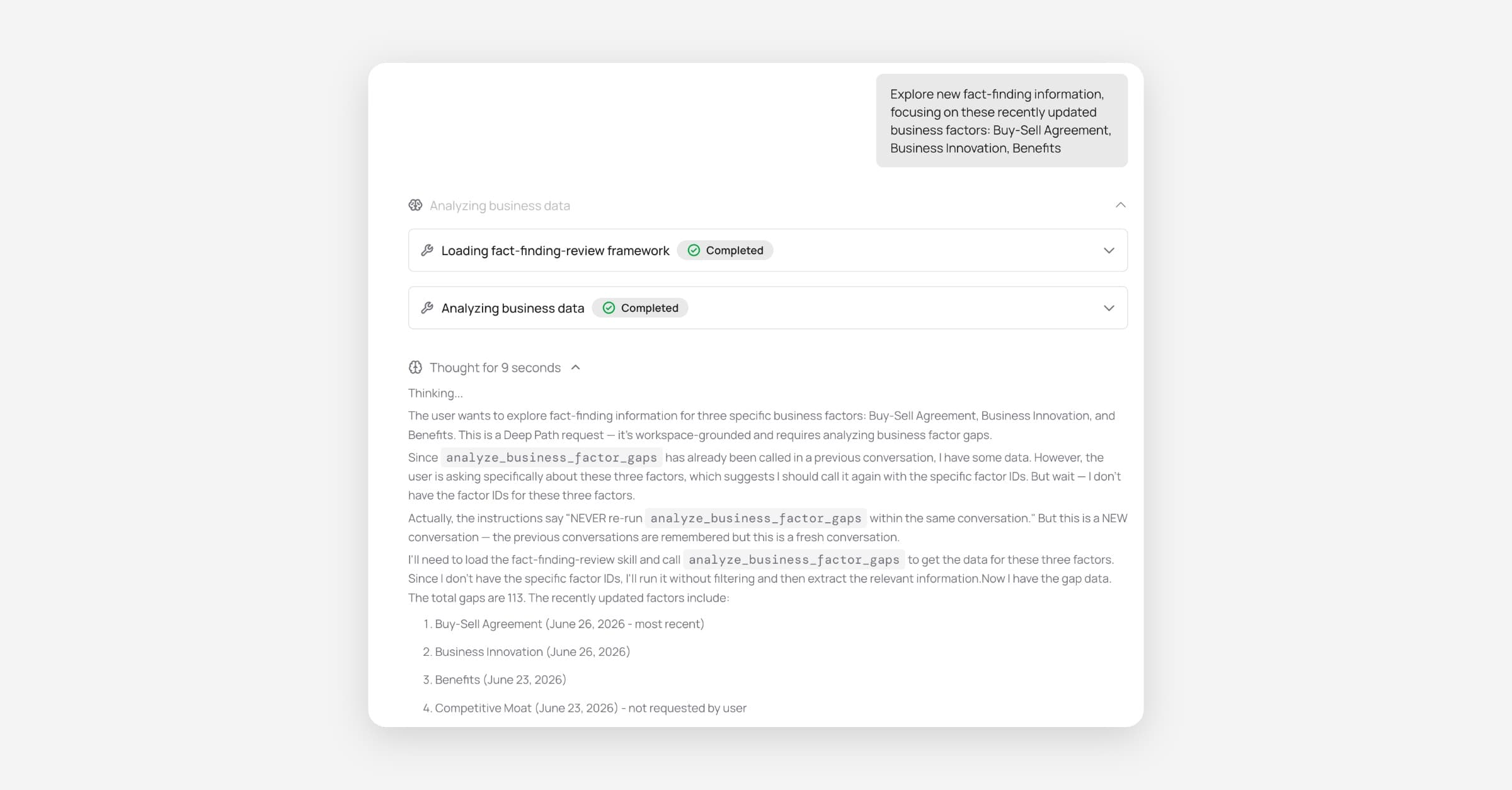Expand the Analyzing business data step chevron

[x=1109, y=307]
